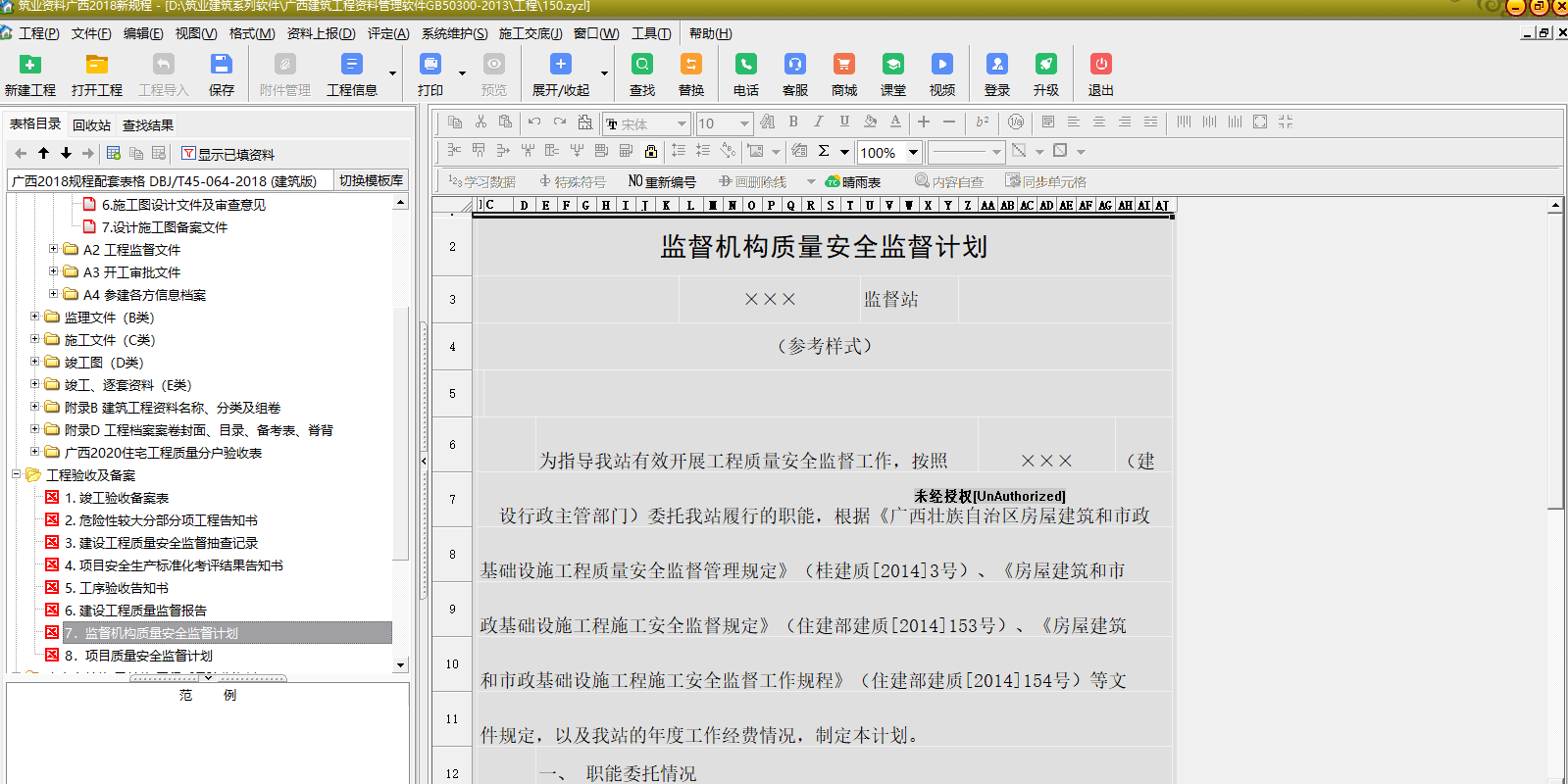Open the 视频 video tutorials icon
1568x784 pixels.
pos(941,65)
